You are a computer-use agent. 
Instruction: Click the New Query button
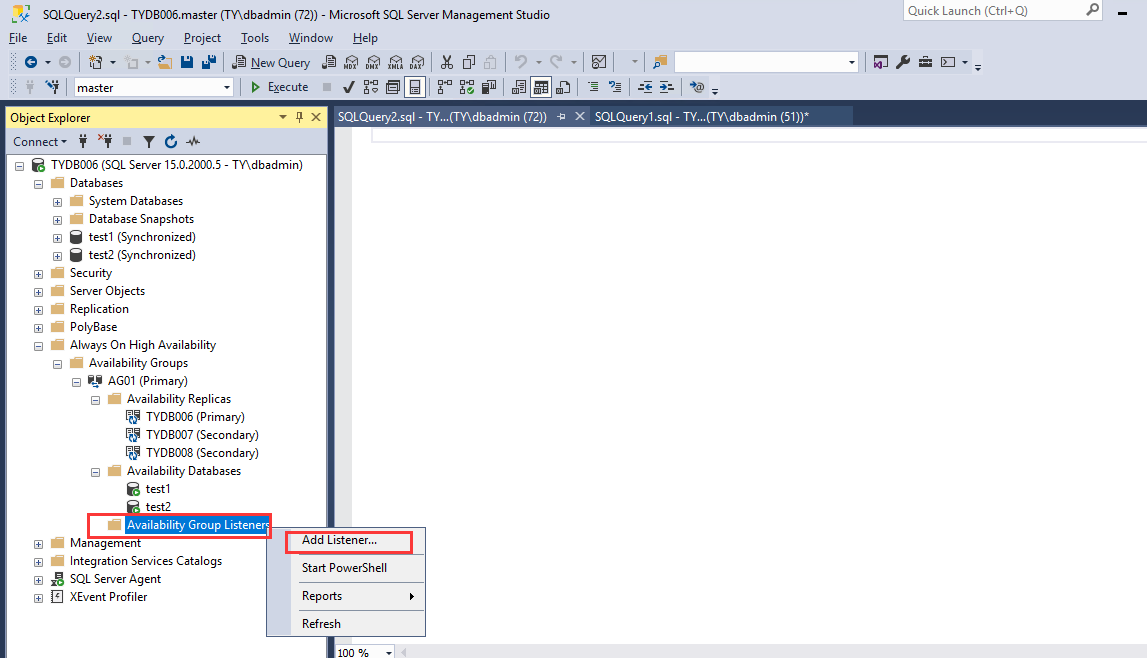click(x=271, y=63)
